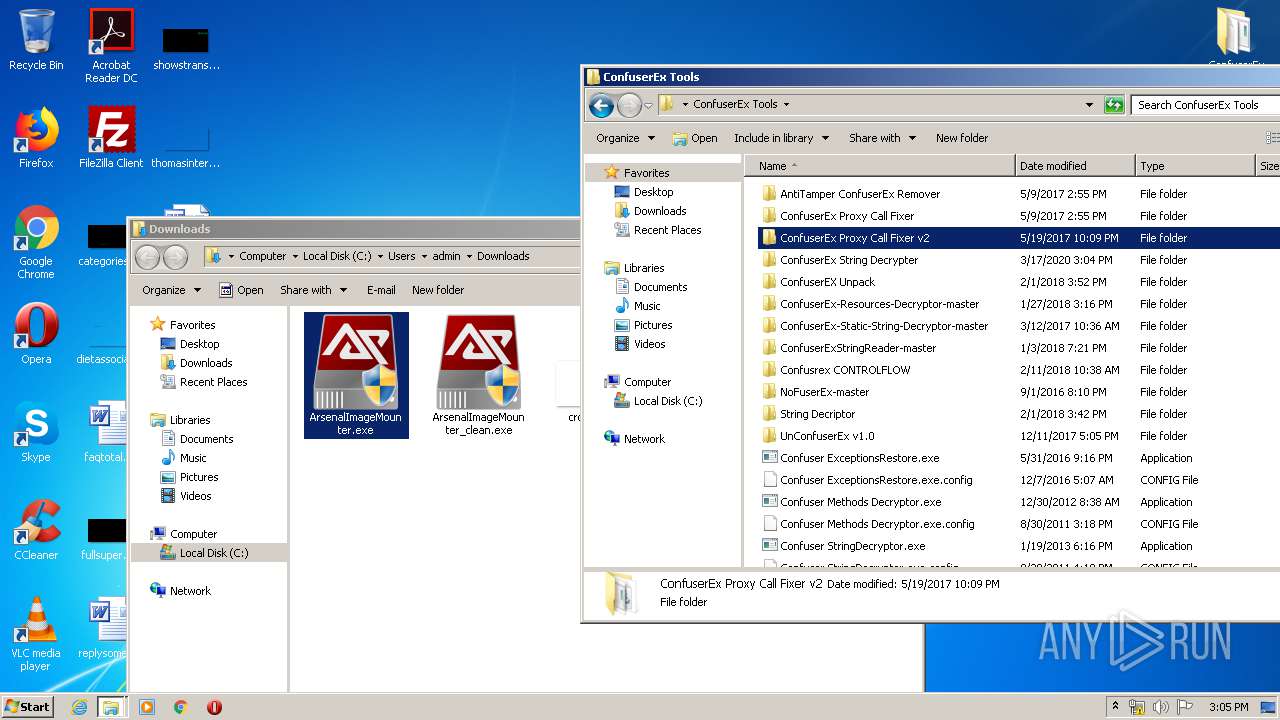Select the ArsenalImageMounter_clean.exe file
Image resolution: width=1280 pixels, height=720 pixels.
click(478, 375)
